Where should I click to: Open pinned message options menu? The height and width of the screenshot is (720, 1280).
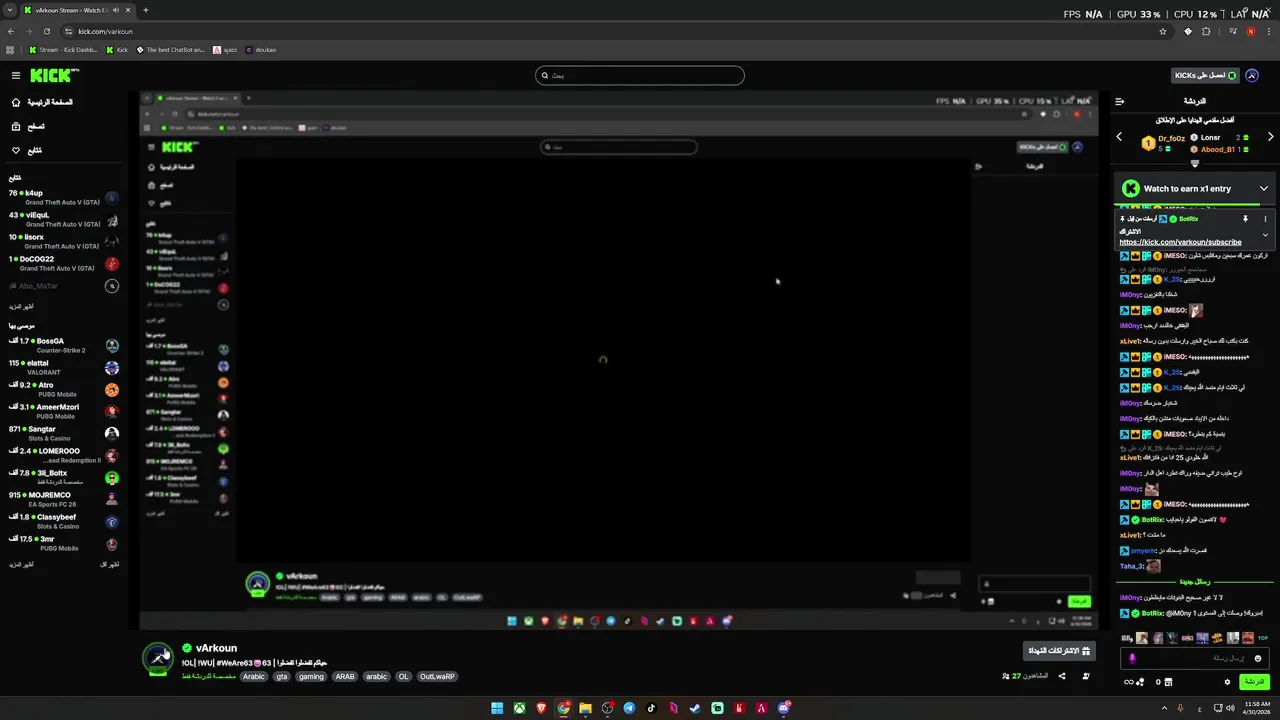coord(1265,218)
